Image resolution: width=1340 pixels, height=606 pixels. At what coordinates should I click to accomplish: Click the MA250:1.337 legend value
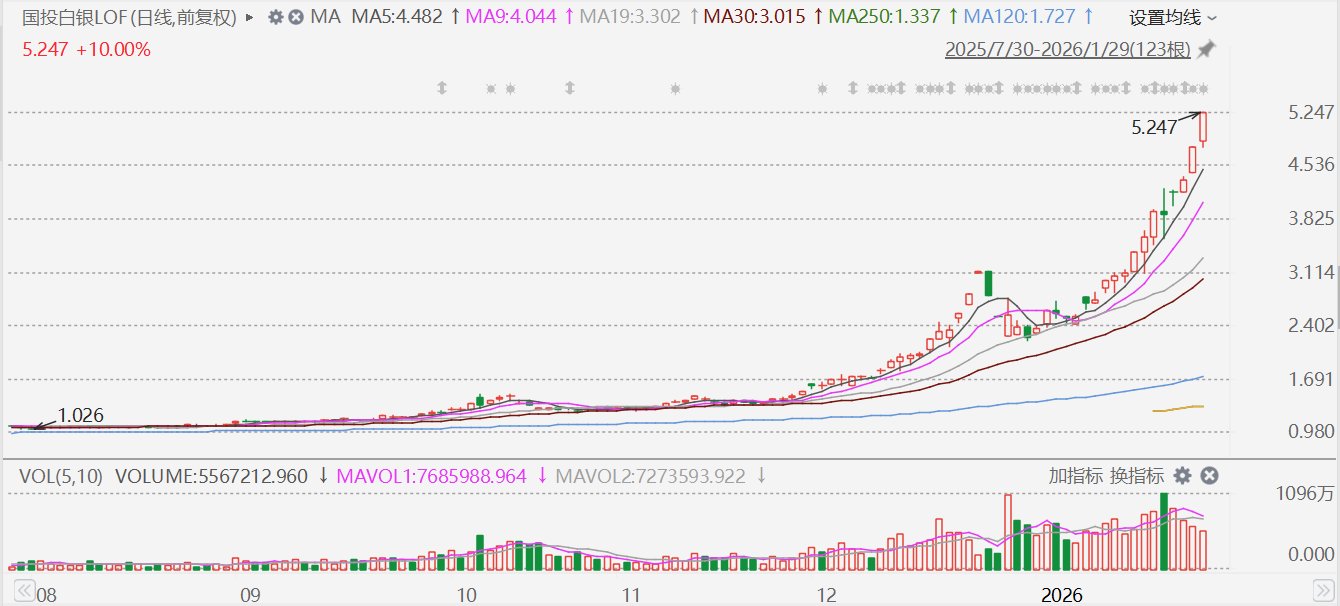point(884,17)
